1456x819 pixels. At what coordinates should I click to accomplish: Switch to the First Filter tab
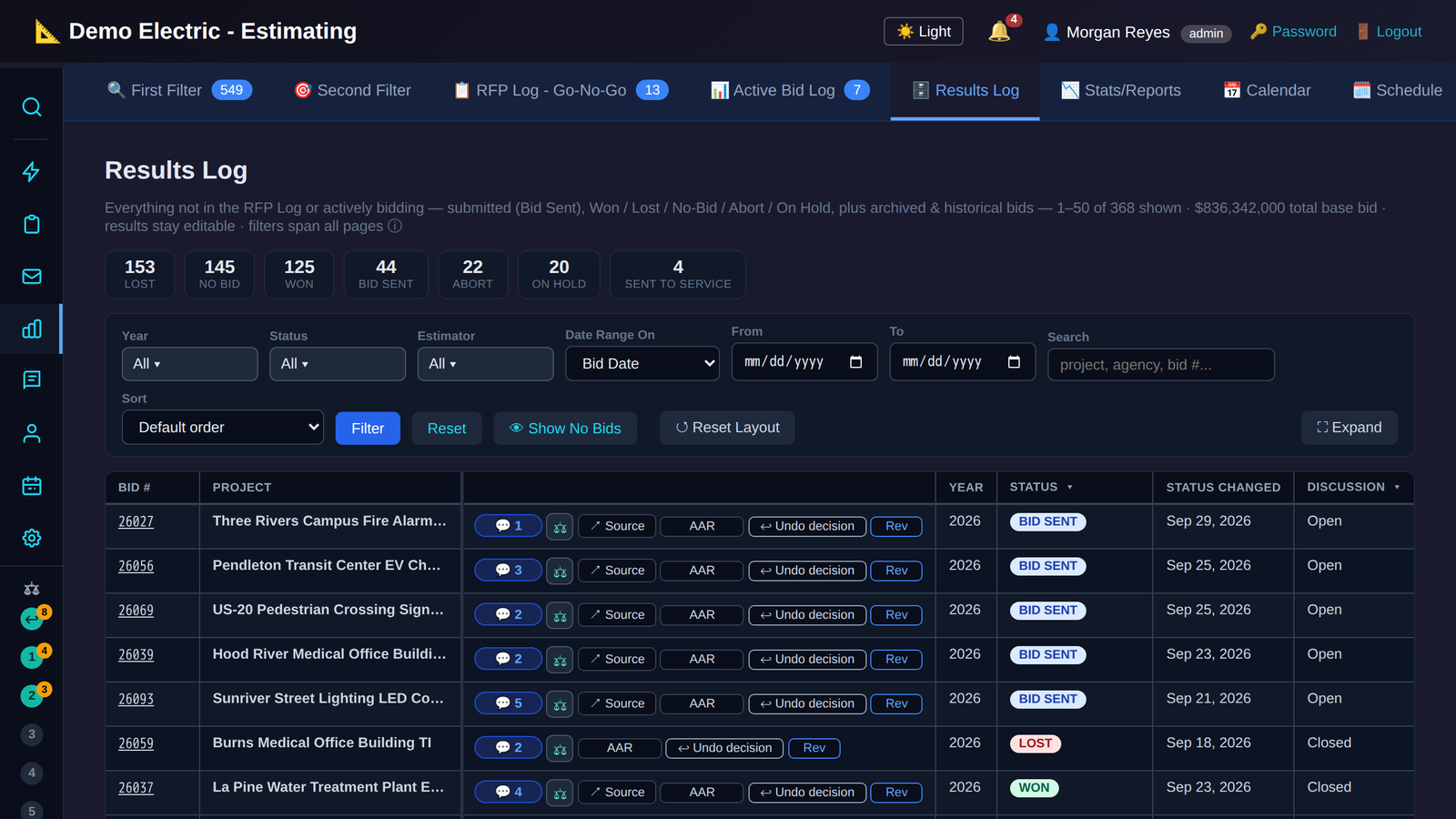tap(179, 90)
